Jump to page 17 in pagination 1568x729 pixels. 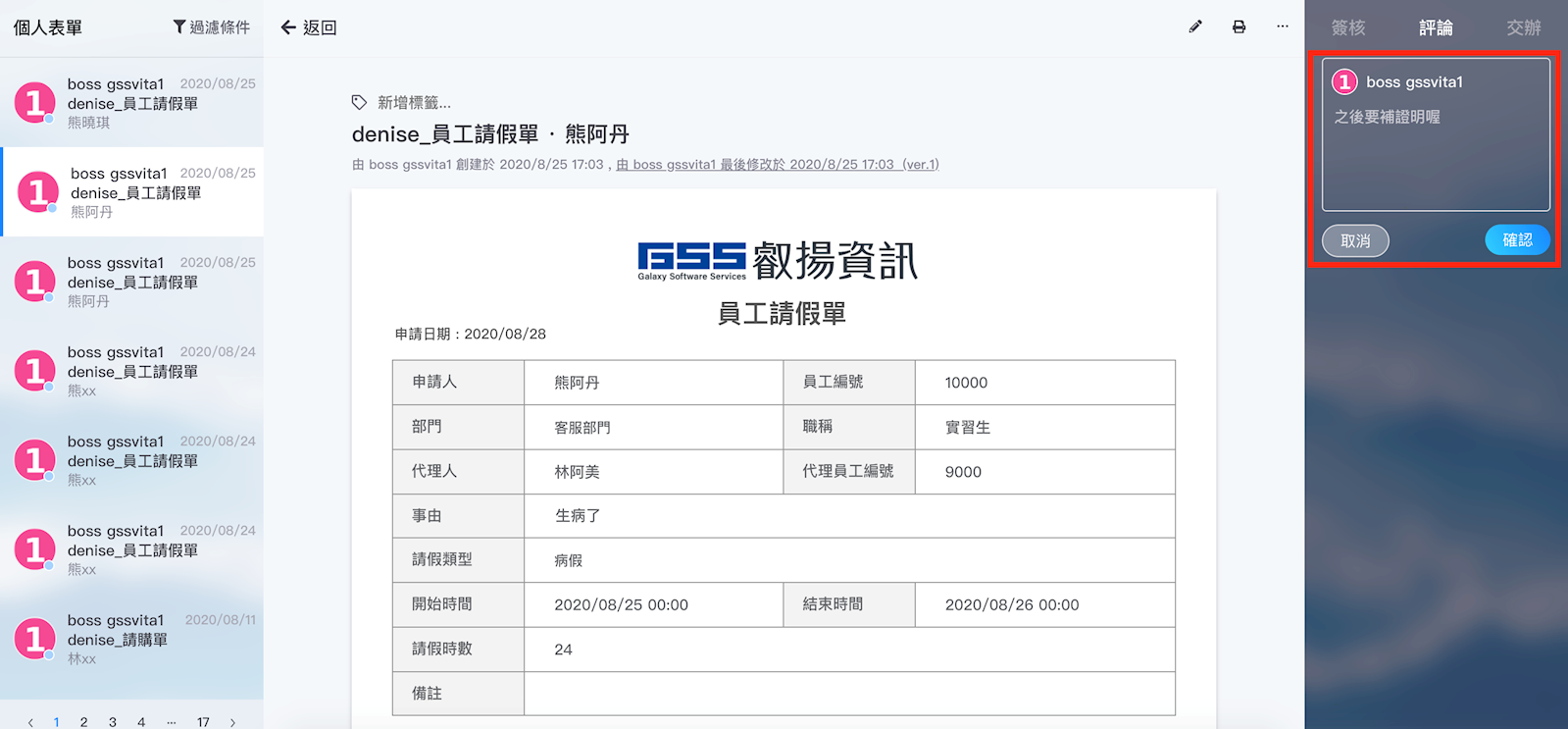tap(203, 722)
